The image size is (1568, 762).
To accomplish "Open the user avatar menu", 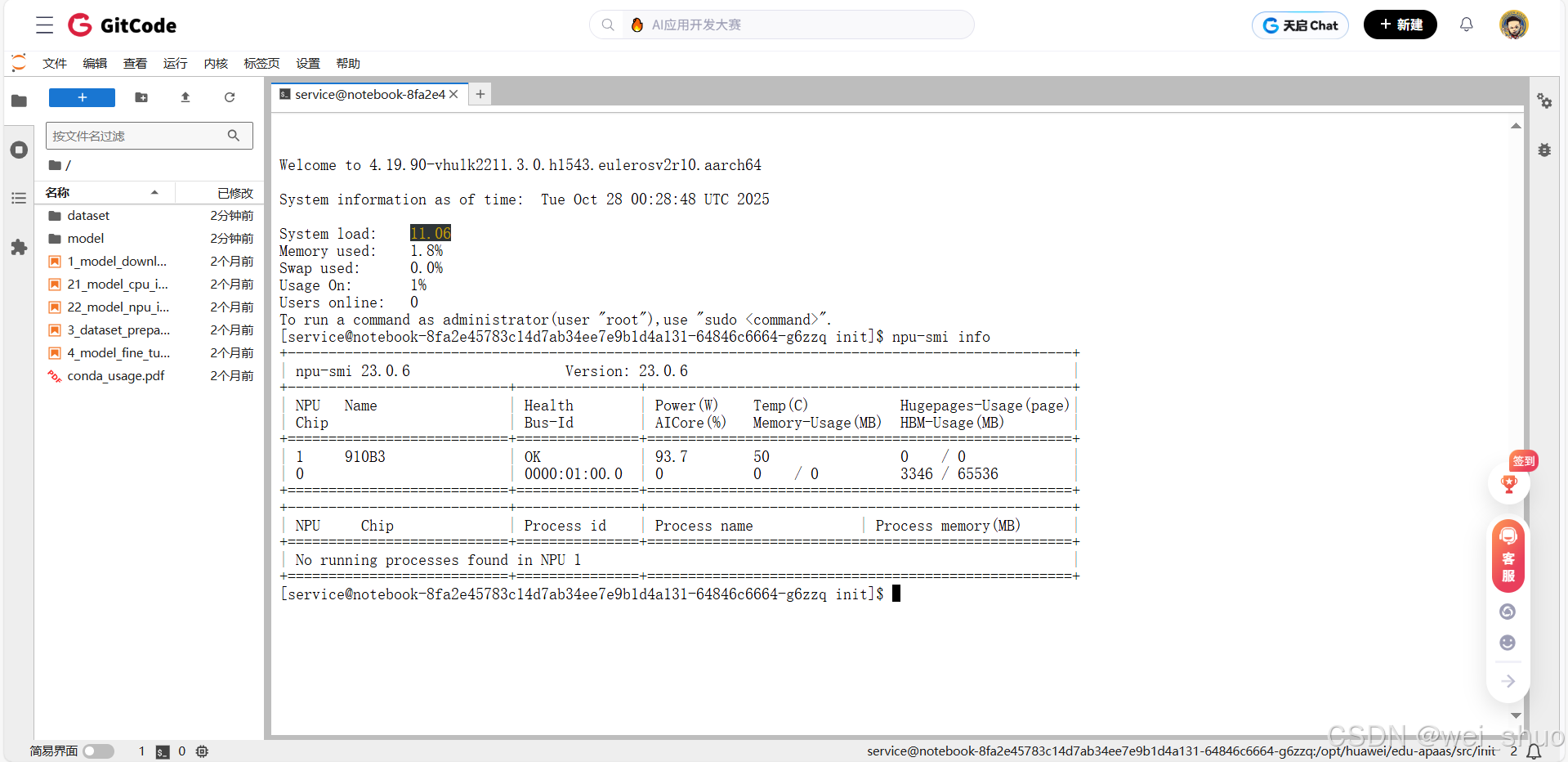I will pyautogui.click(x=1513, y=25).
